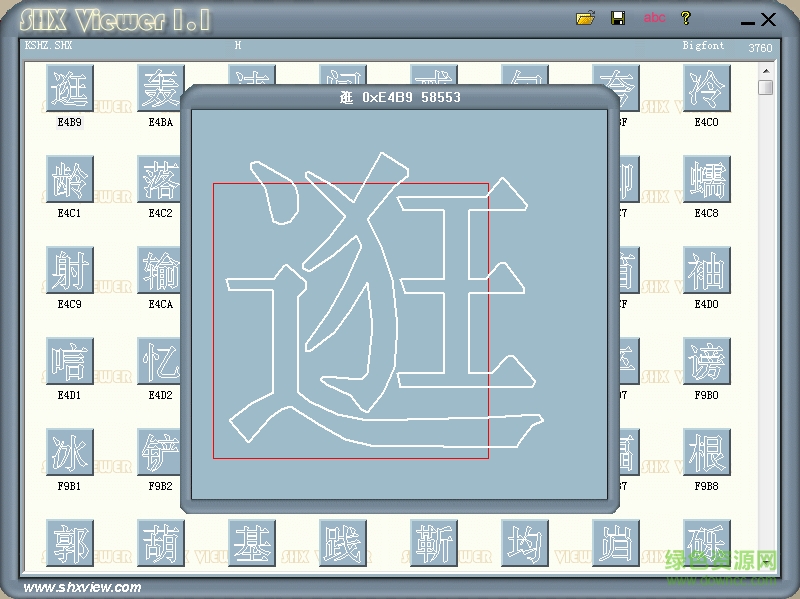The image size is (800, 599).
Task: Select the glyph tile labeled E4B9
Action: tap(69, 89)
